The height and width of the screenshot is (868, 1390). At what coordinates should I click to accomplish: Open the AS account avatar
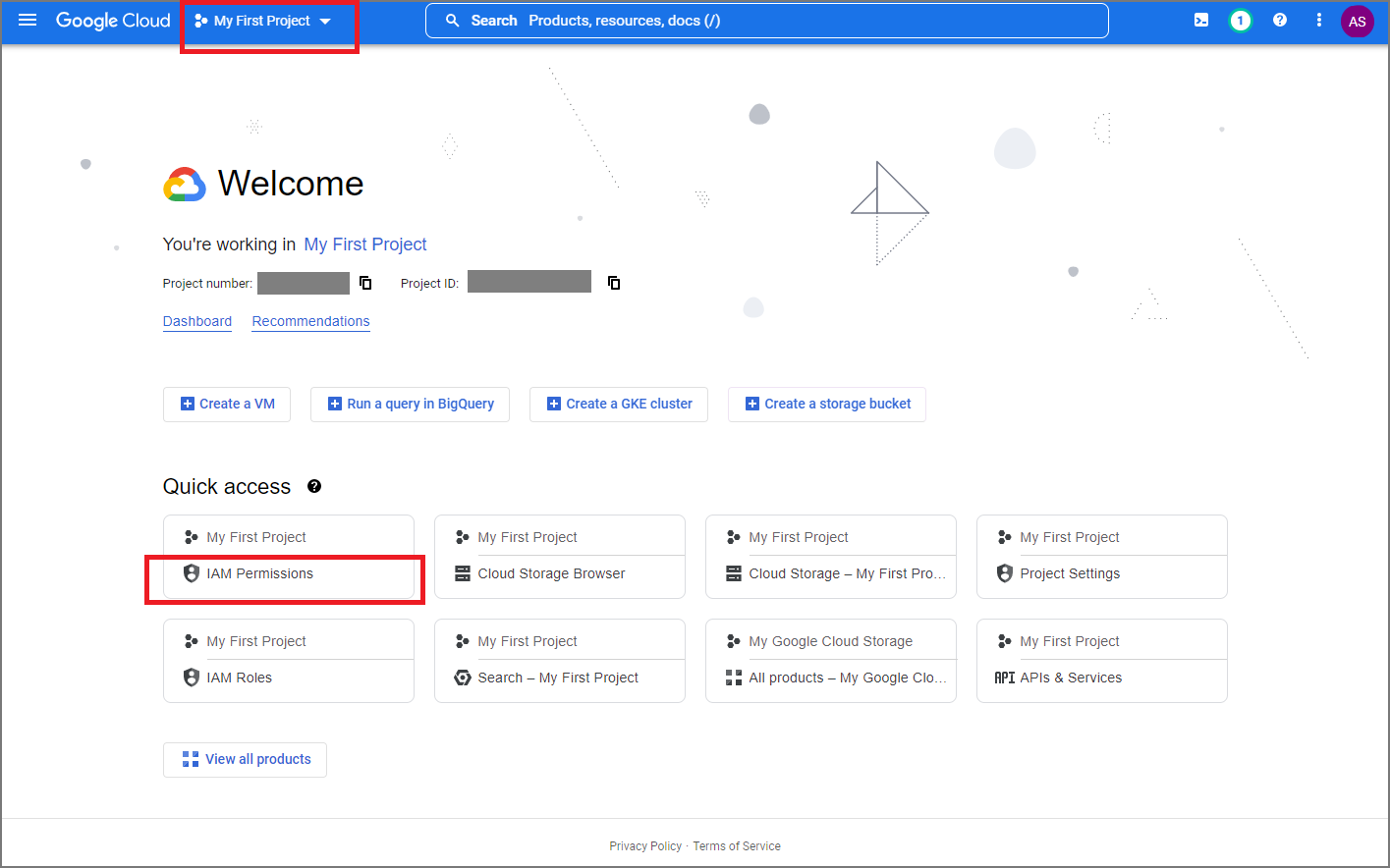pos(1358,21)
